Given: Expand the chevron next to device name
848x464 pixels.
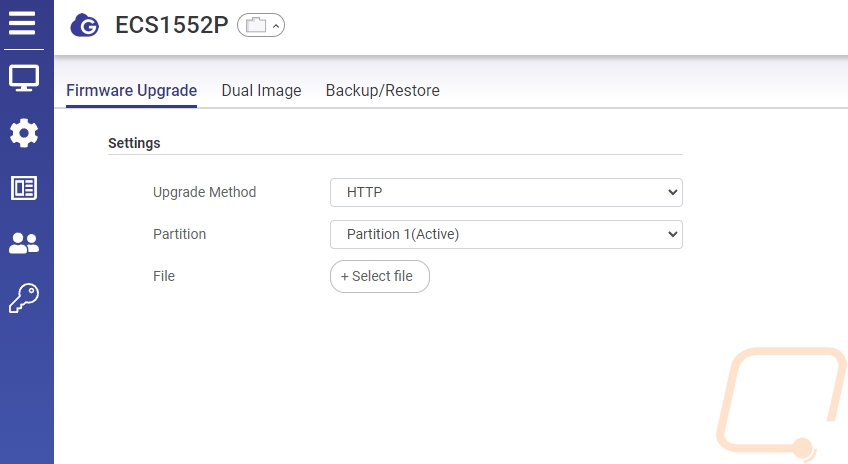Looking at the screenshot, I should click(x=276, y=26).
